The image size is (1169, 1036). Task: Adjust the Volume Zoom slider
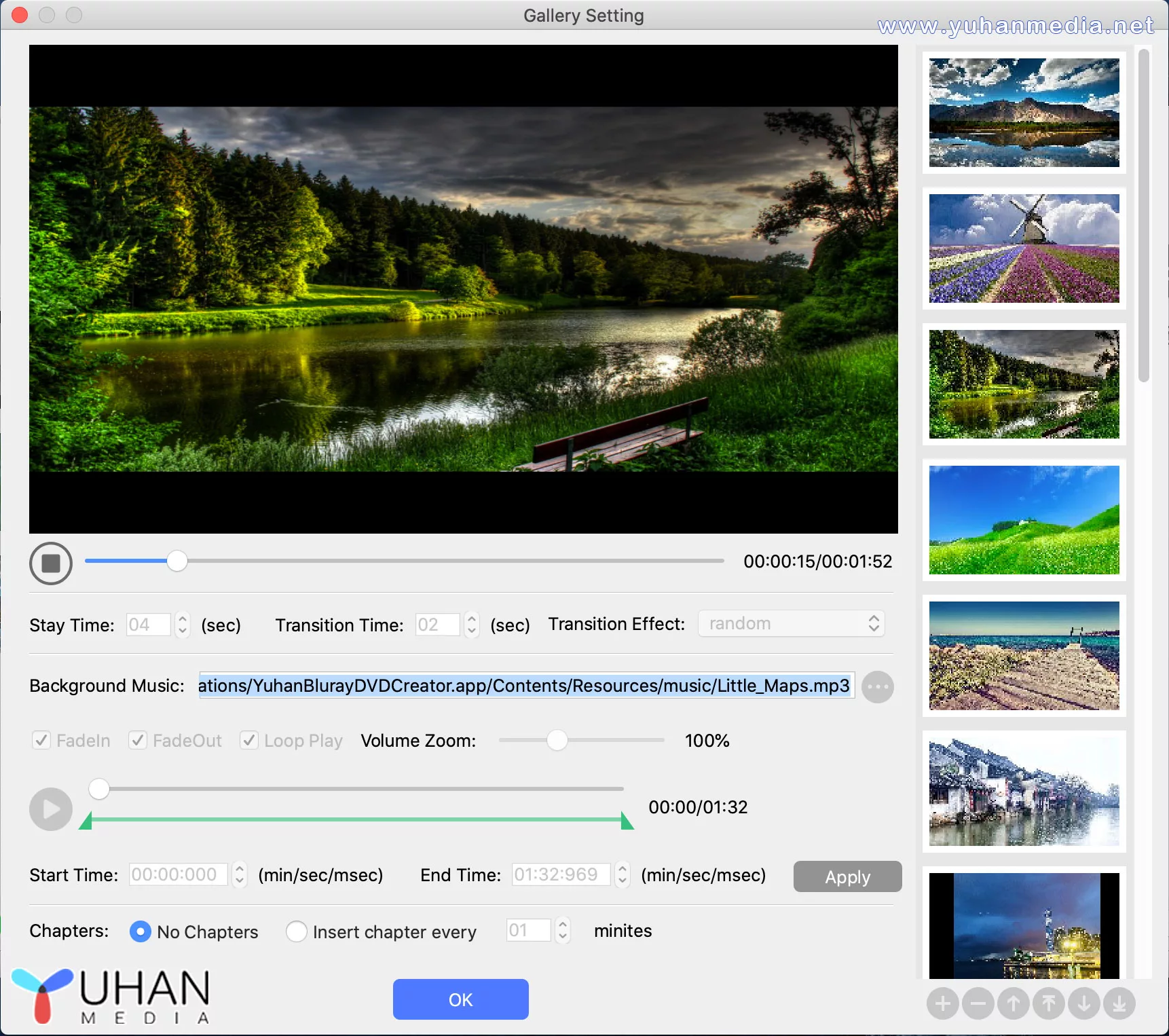[x=558, y=740]
